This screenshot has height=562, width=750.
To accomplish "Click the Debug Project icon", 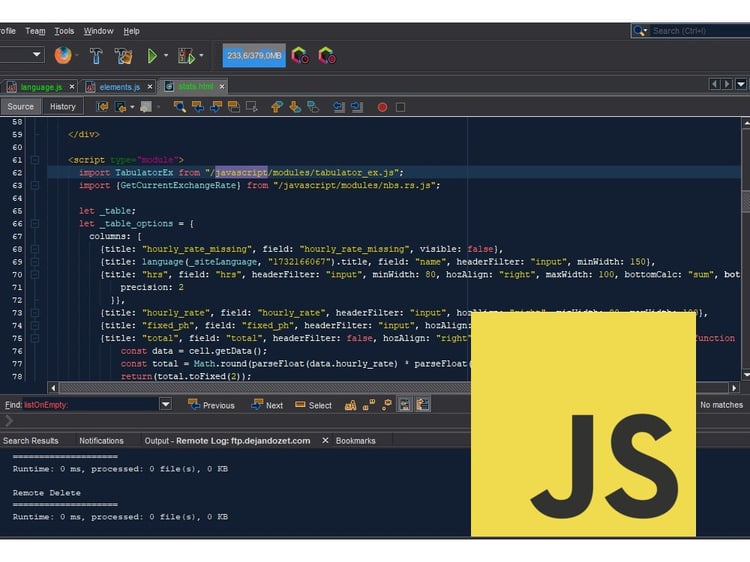I will click(186, 56).
